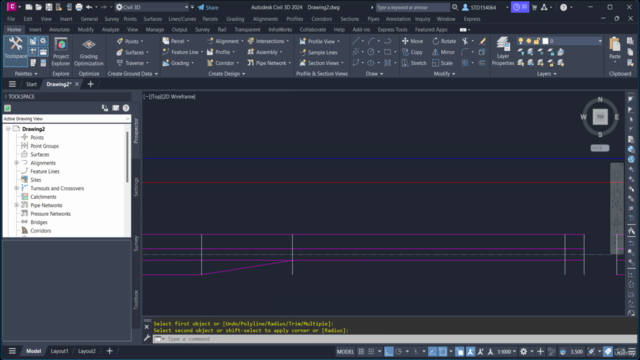
Task: Open Grading Optimization tool
Action: (89, 51)
